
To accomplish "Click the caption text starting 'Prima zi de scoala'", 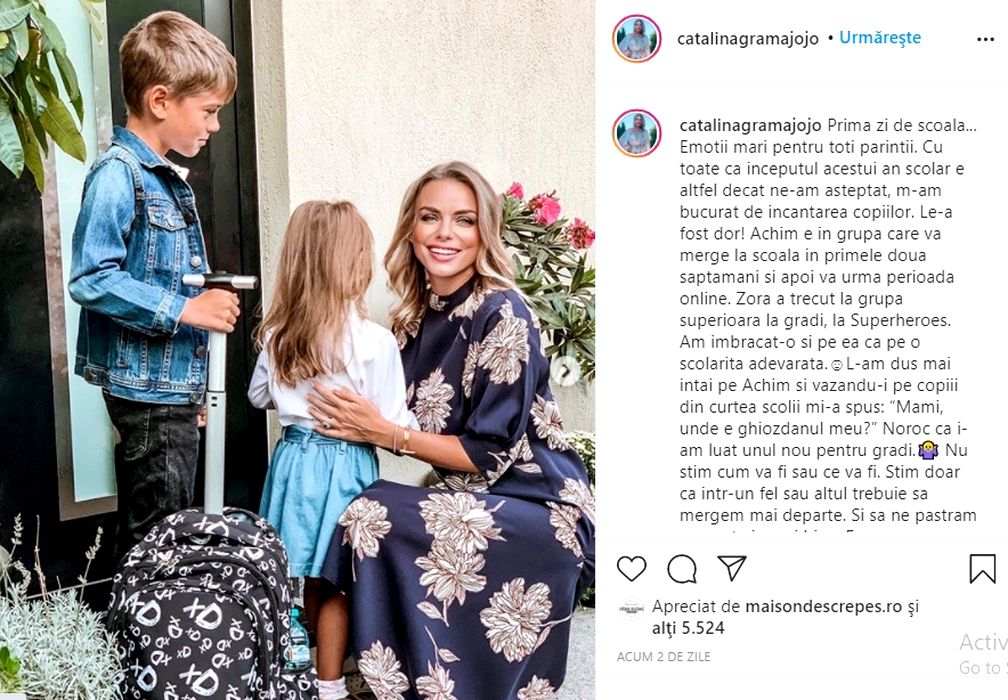I will click(x=828, y=319).
